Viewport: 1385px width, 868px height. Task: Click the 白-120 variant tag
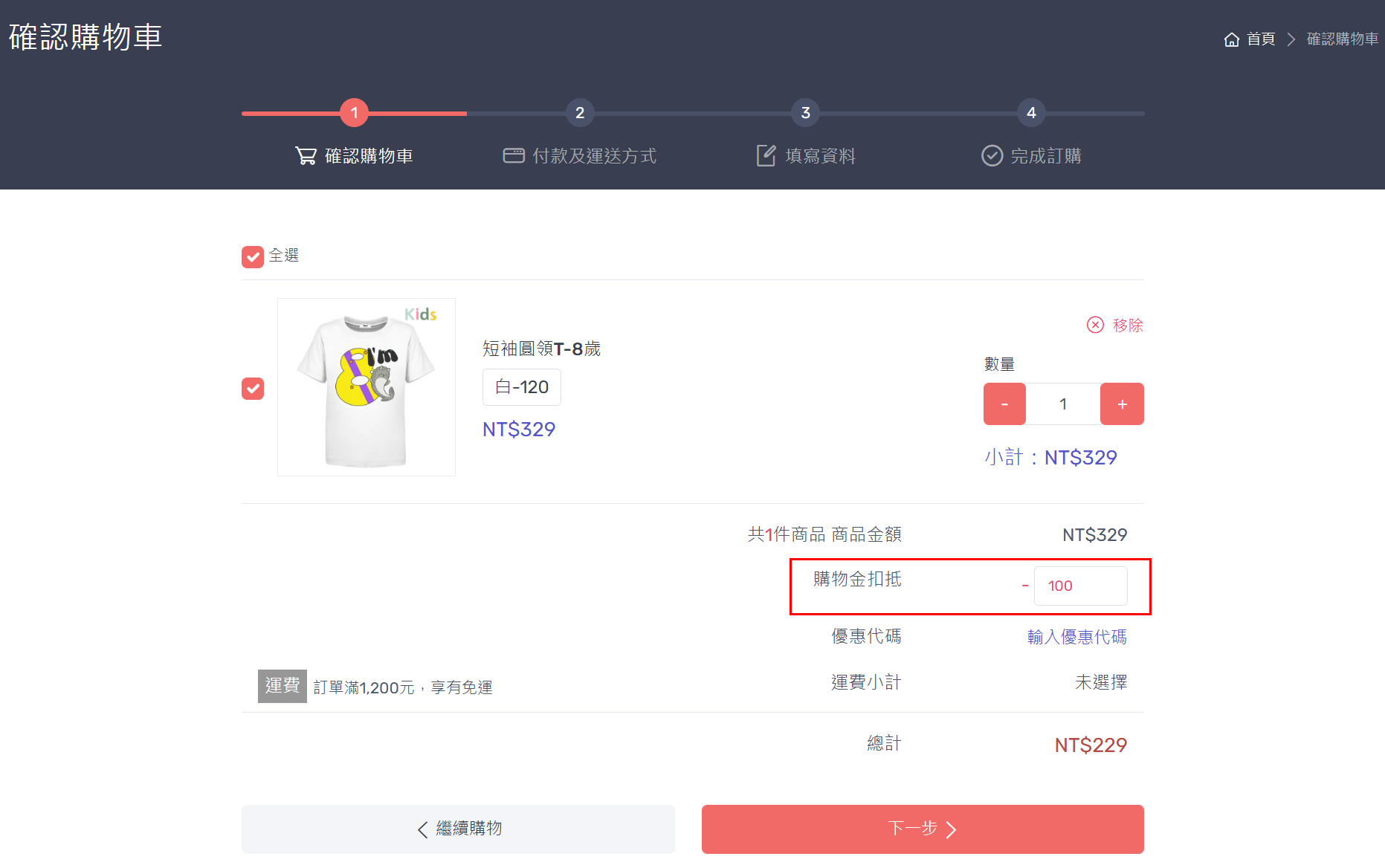pos(522,387)
